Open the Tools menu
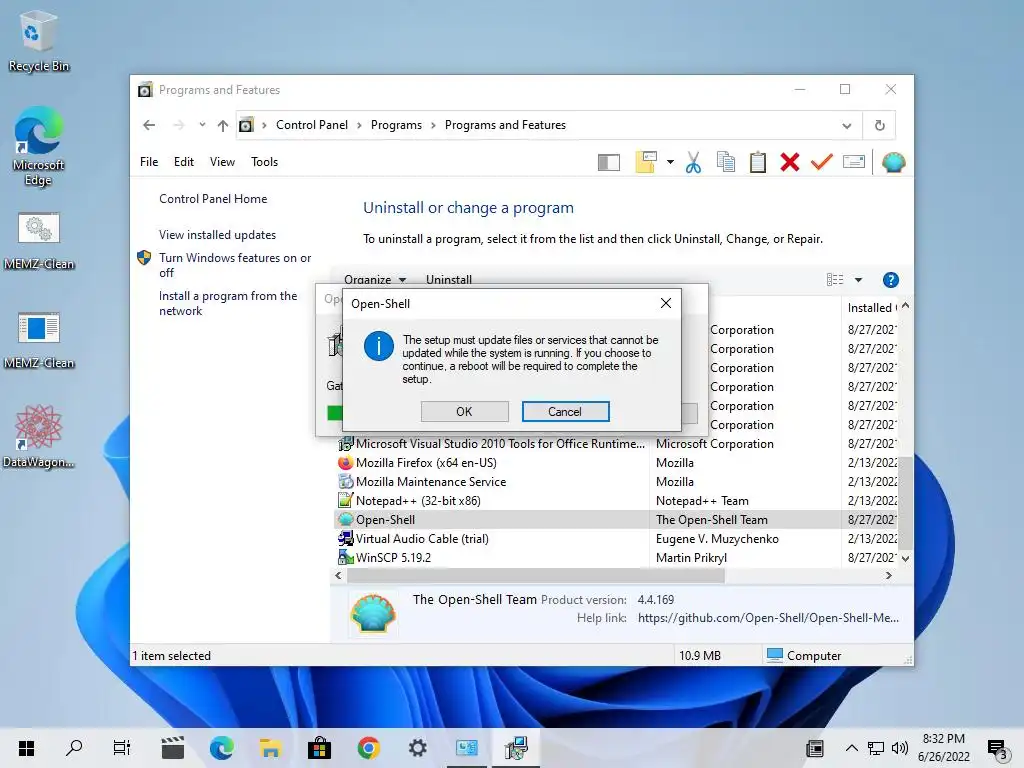This screenshot has width=1024, height=768. (x=264, y=162)
